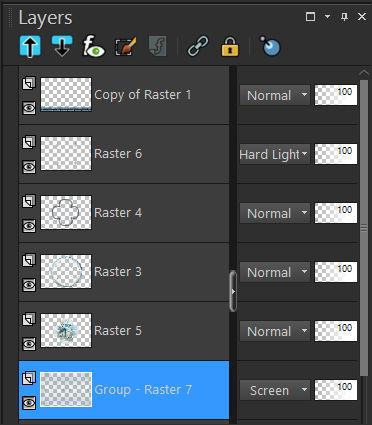
Task: Hide the Raster 6 layer
Action: coord(29,167)
